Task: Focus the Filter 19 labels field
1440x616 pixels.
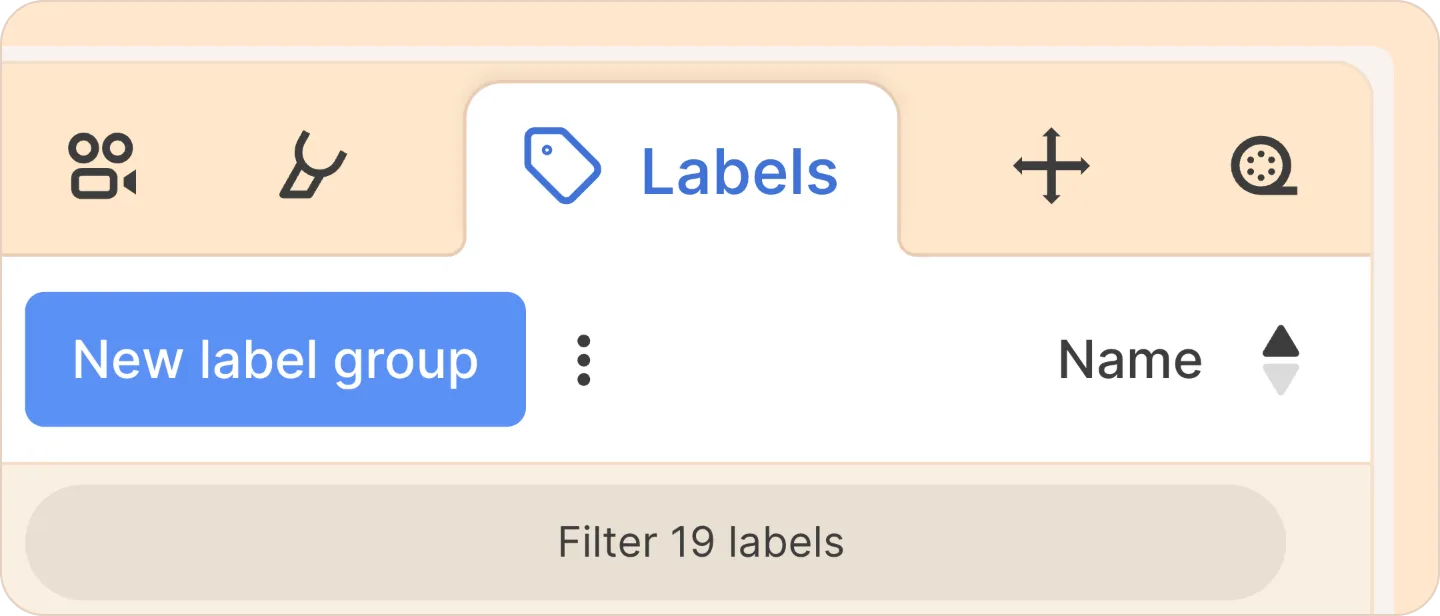Action: 655,543
